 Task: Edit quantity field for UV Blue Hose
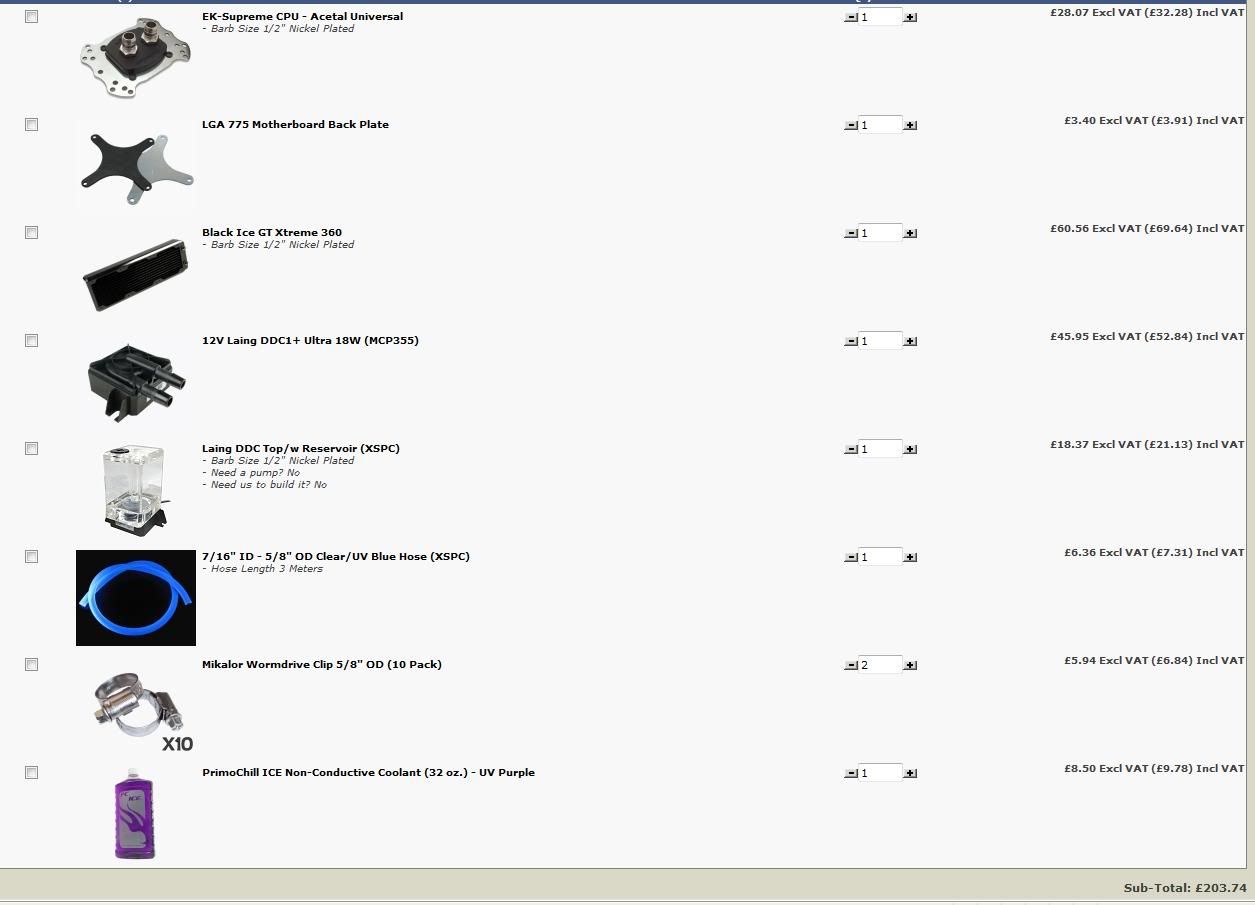click(880, 557)
